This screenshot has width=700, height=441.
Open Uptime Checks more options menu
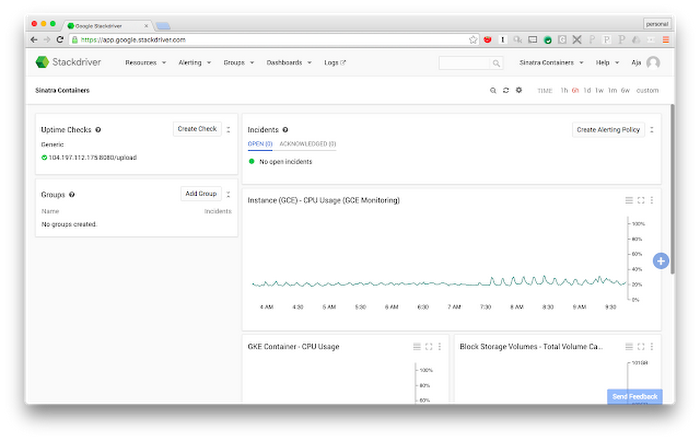pos(228,129)
